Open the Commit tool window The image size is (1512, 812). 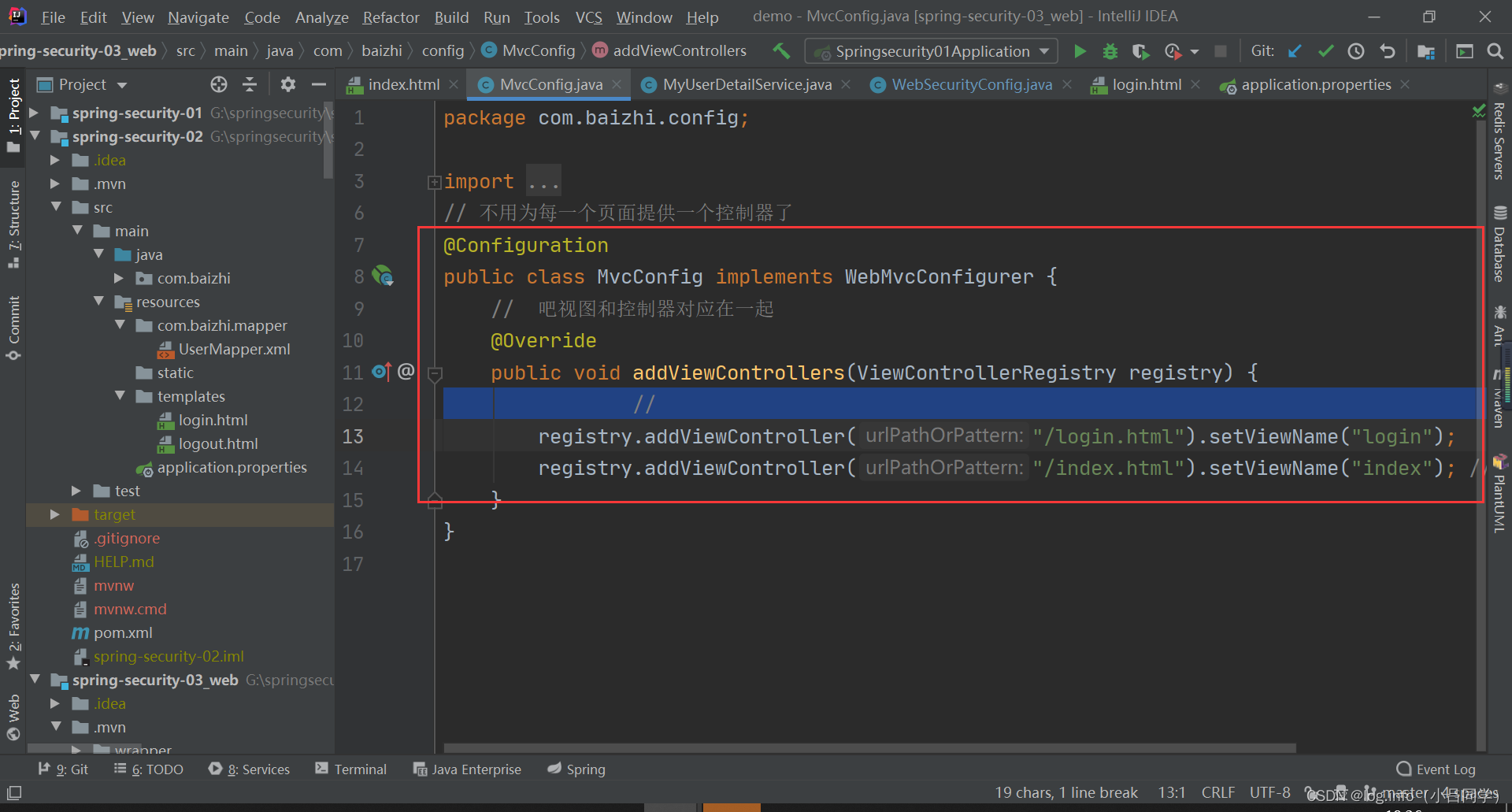pos(13,328)
